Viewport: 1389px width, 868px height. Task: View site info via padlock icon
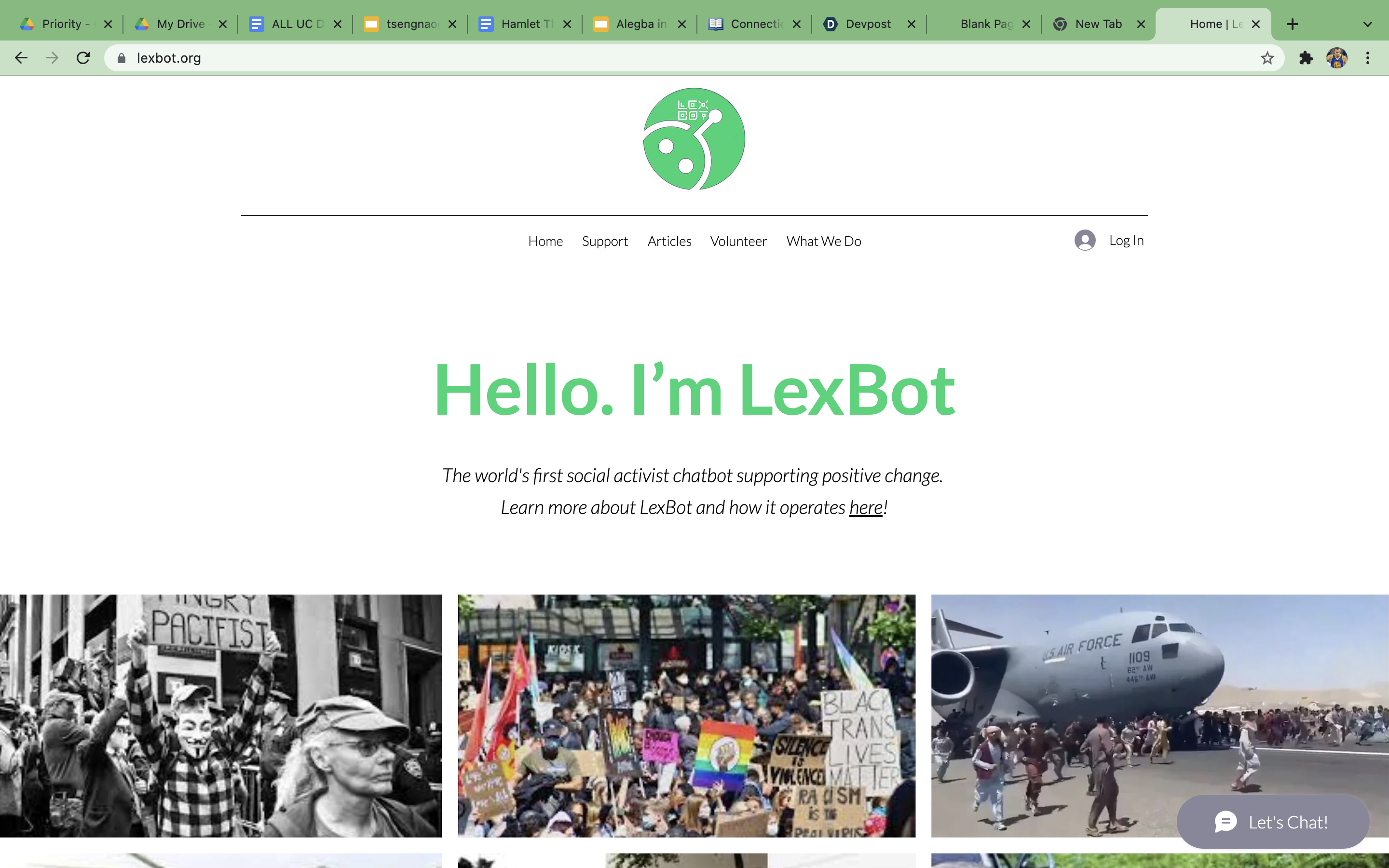(x=121, y=58)
